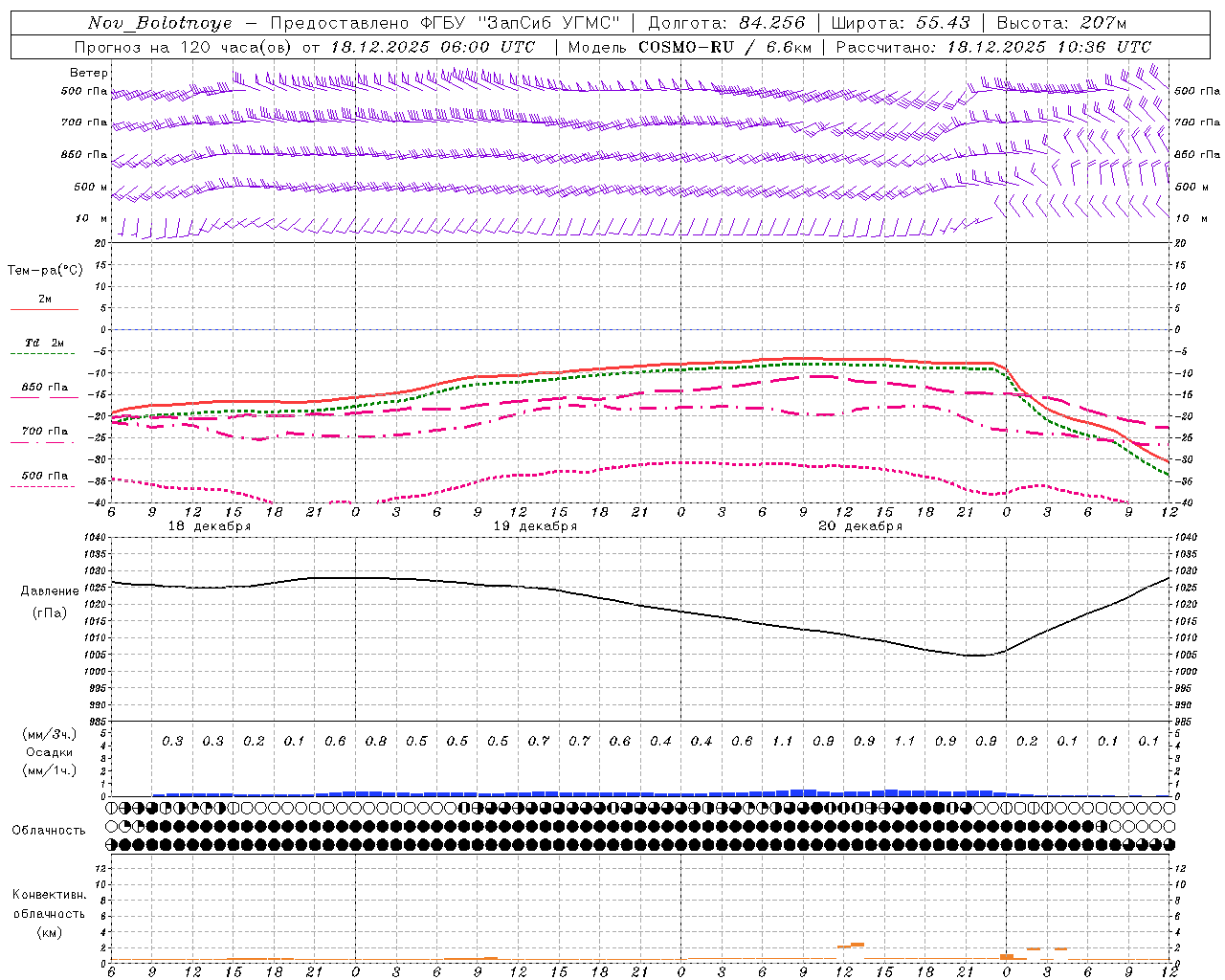Image resolution: width=1225 pixels, height=980 pixels.
Task: Click the "(мм/3ч.)" precipitation unit label
Action: tap(50, 734)
